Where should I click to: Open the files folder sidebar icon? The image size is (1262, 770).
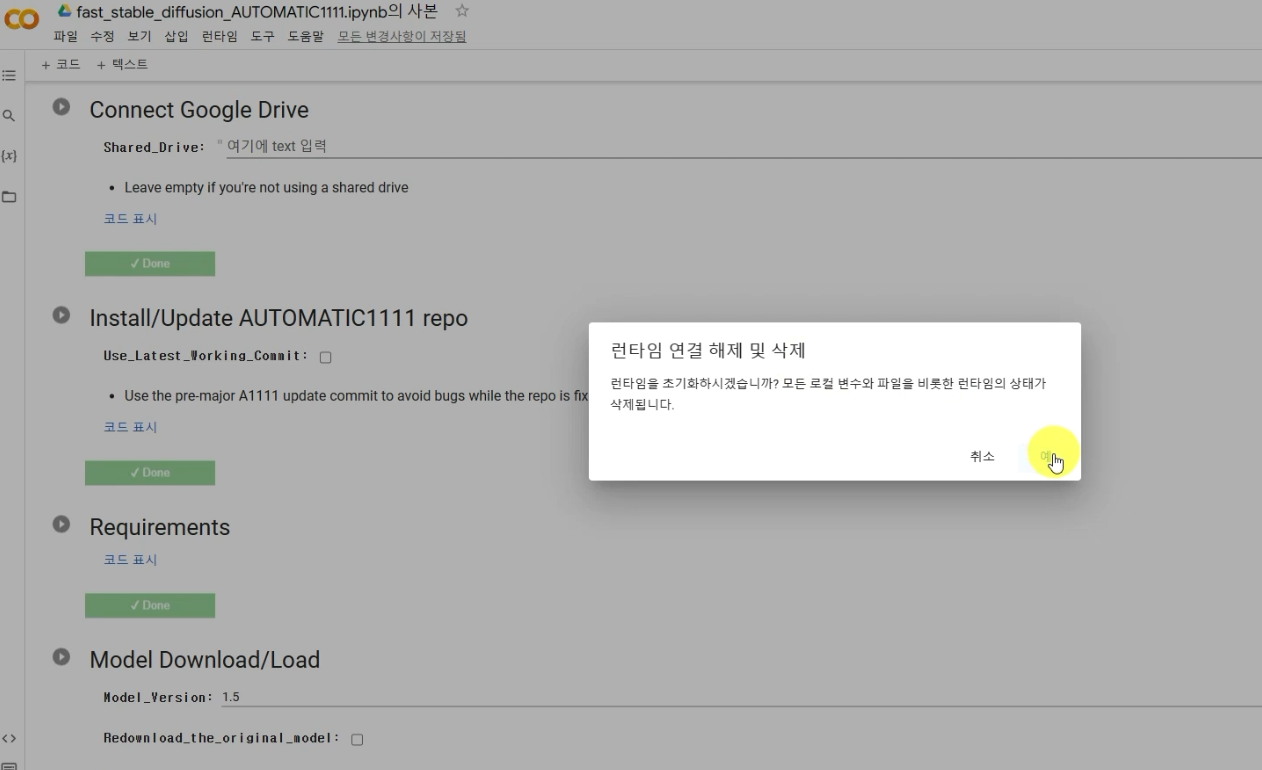tap(9, 197)
